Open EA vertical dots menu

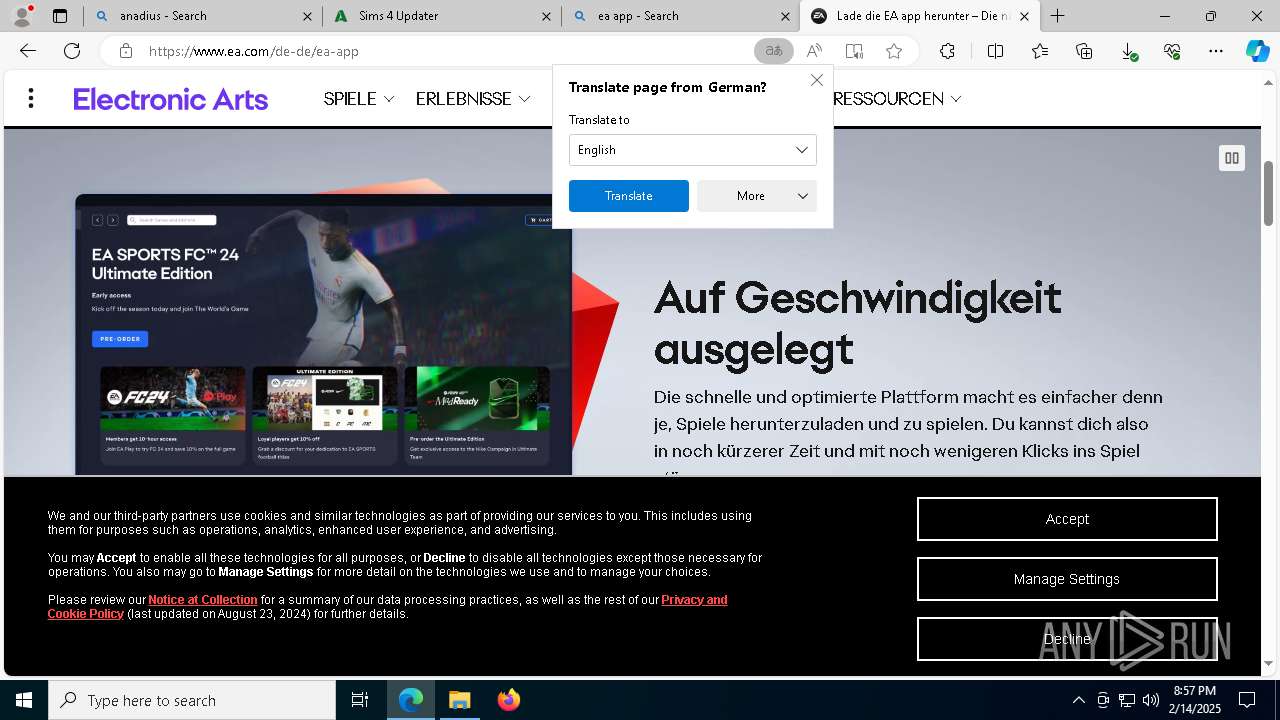(31, 98)
